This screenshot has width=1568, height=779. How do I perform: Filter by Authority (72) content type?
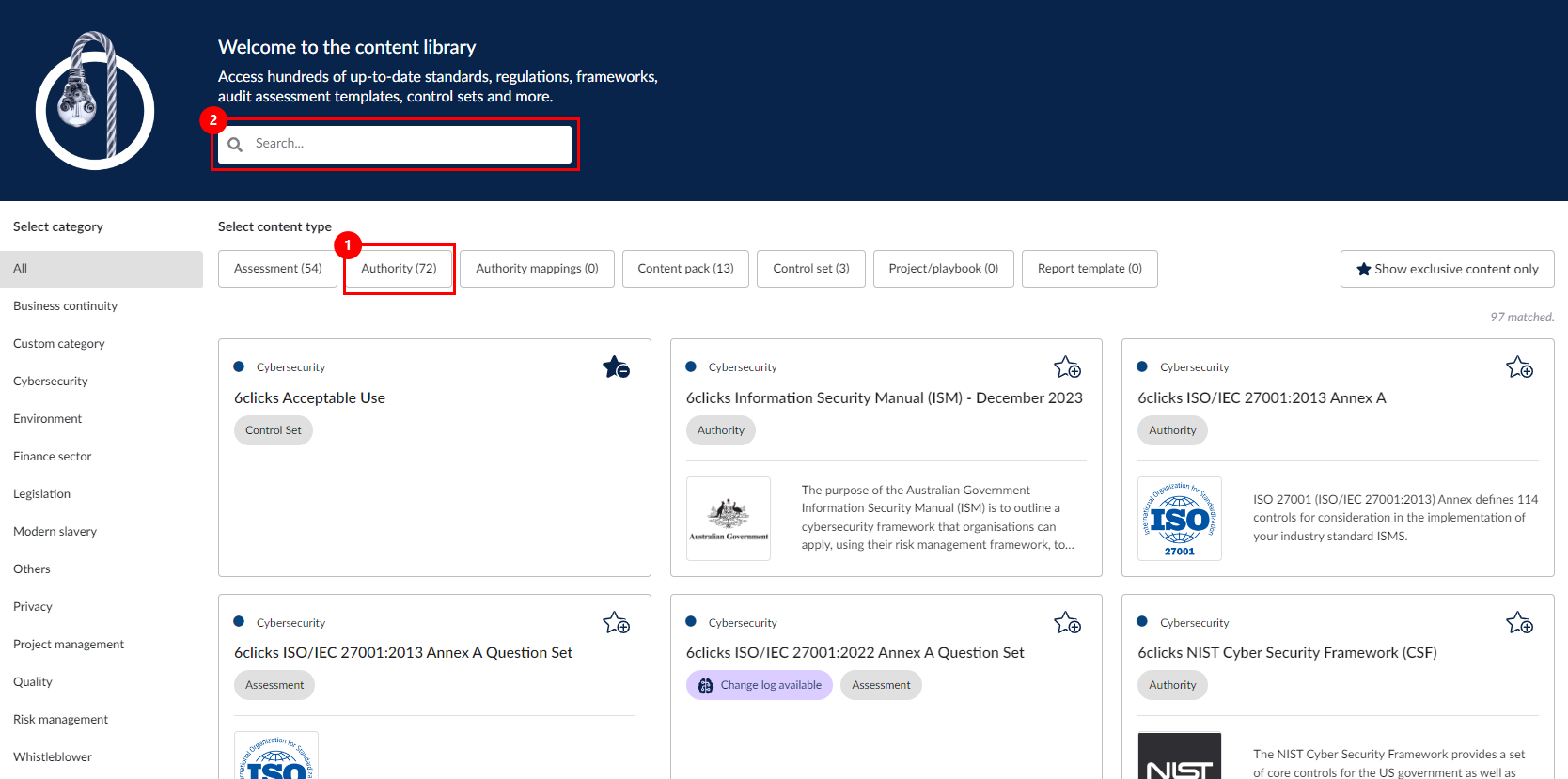399,269
